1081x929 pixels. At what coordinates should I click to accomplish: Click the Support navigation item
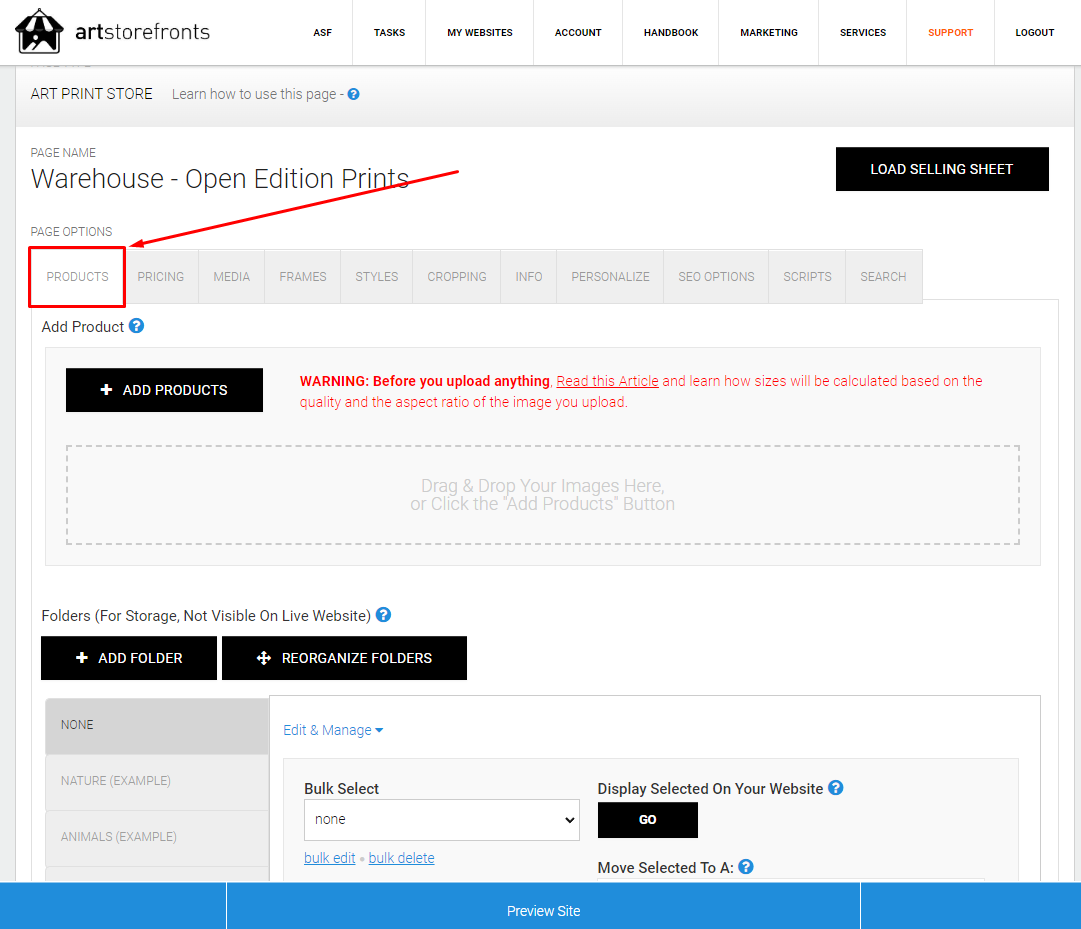point(950,32)
